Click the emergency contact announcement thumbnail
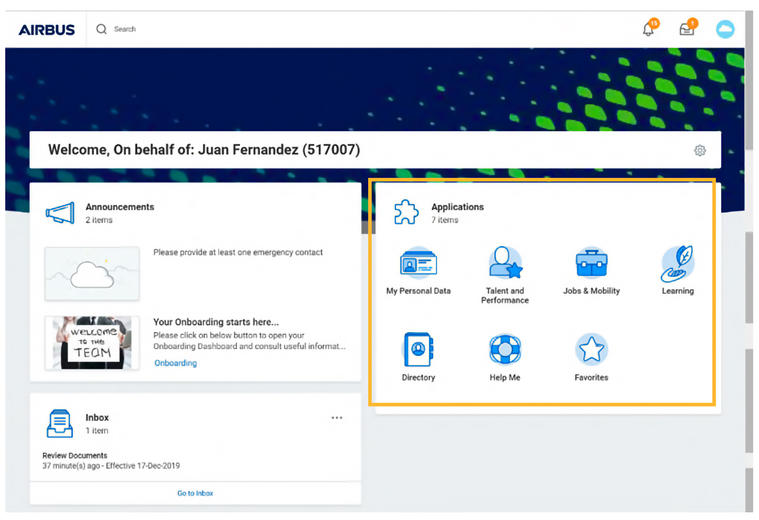This screenshot has width=759, height=520. (x=92, y=273)
